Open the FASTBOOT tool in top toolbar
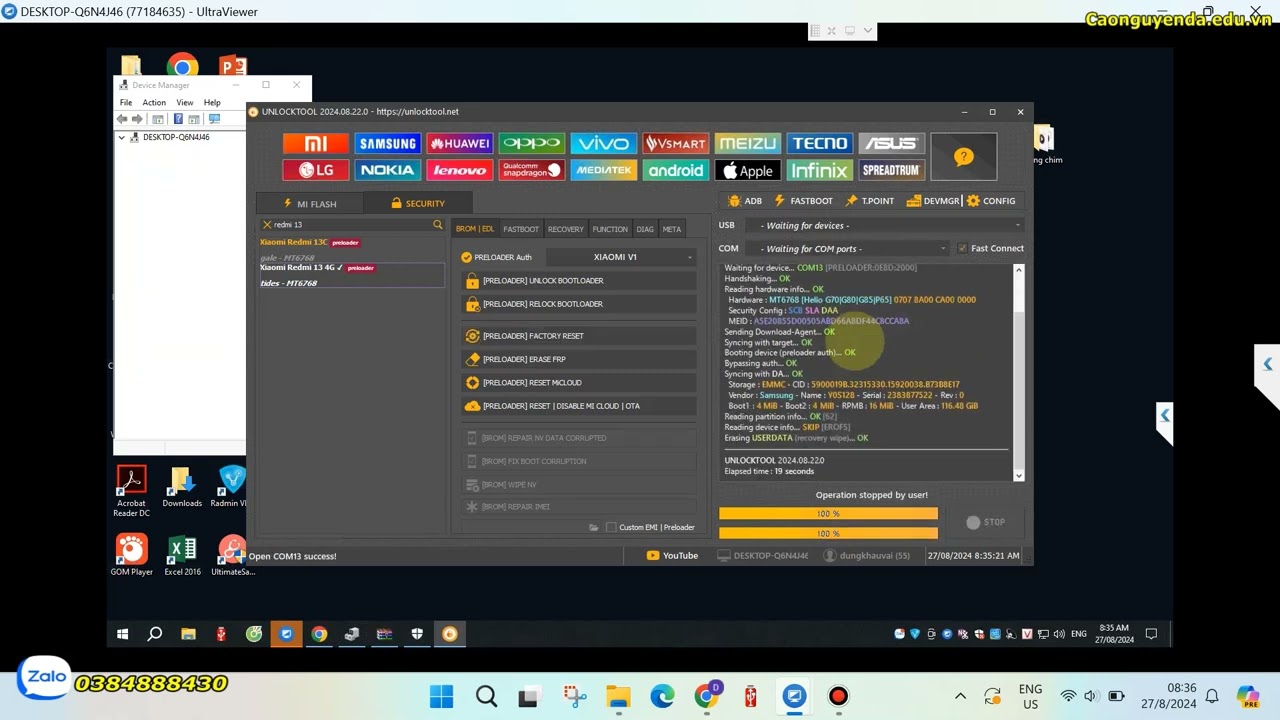 [x=803, y=201]
